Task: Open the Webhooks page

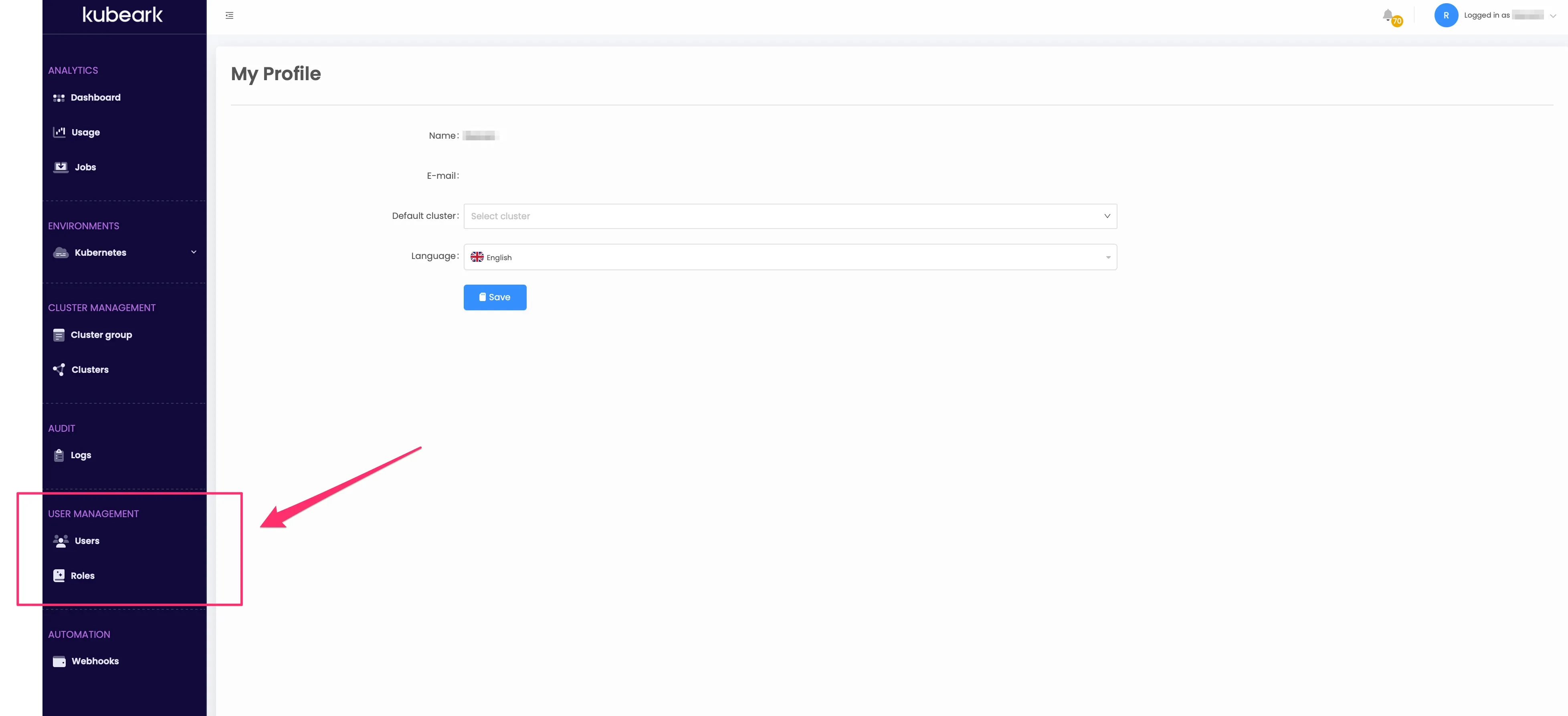Action: 95,661
